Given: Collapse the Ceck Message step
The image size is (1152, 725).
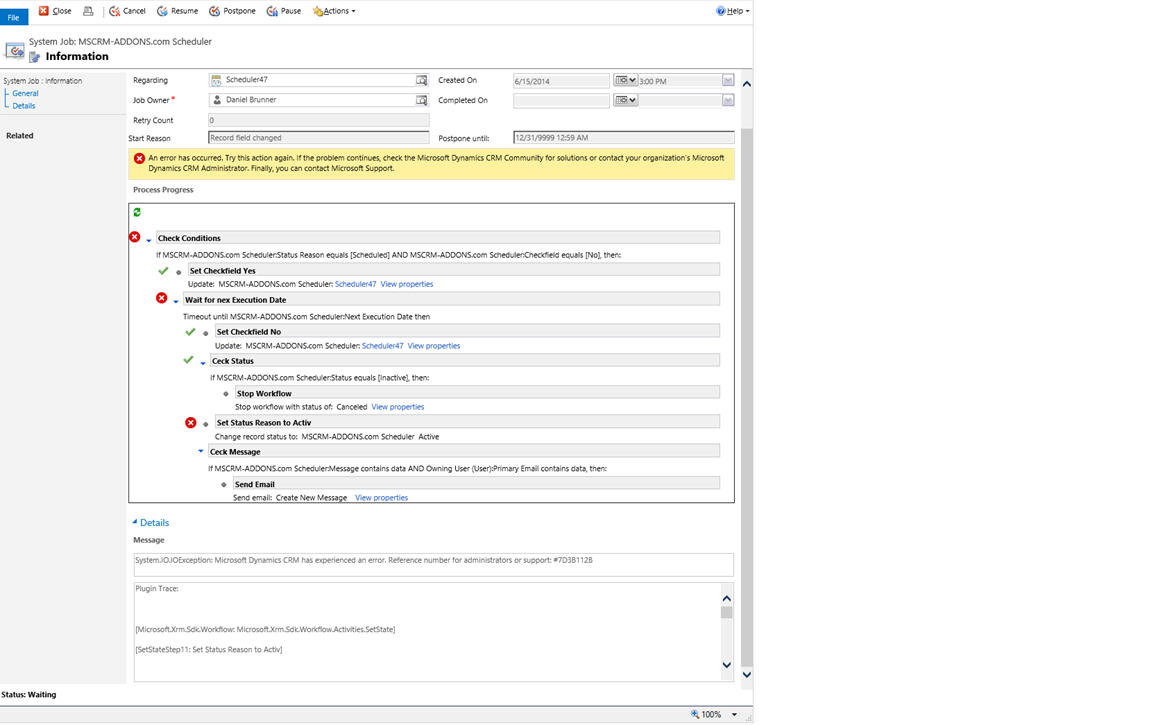Looking at the screenshot, I should (201, 452).
